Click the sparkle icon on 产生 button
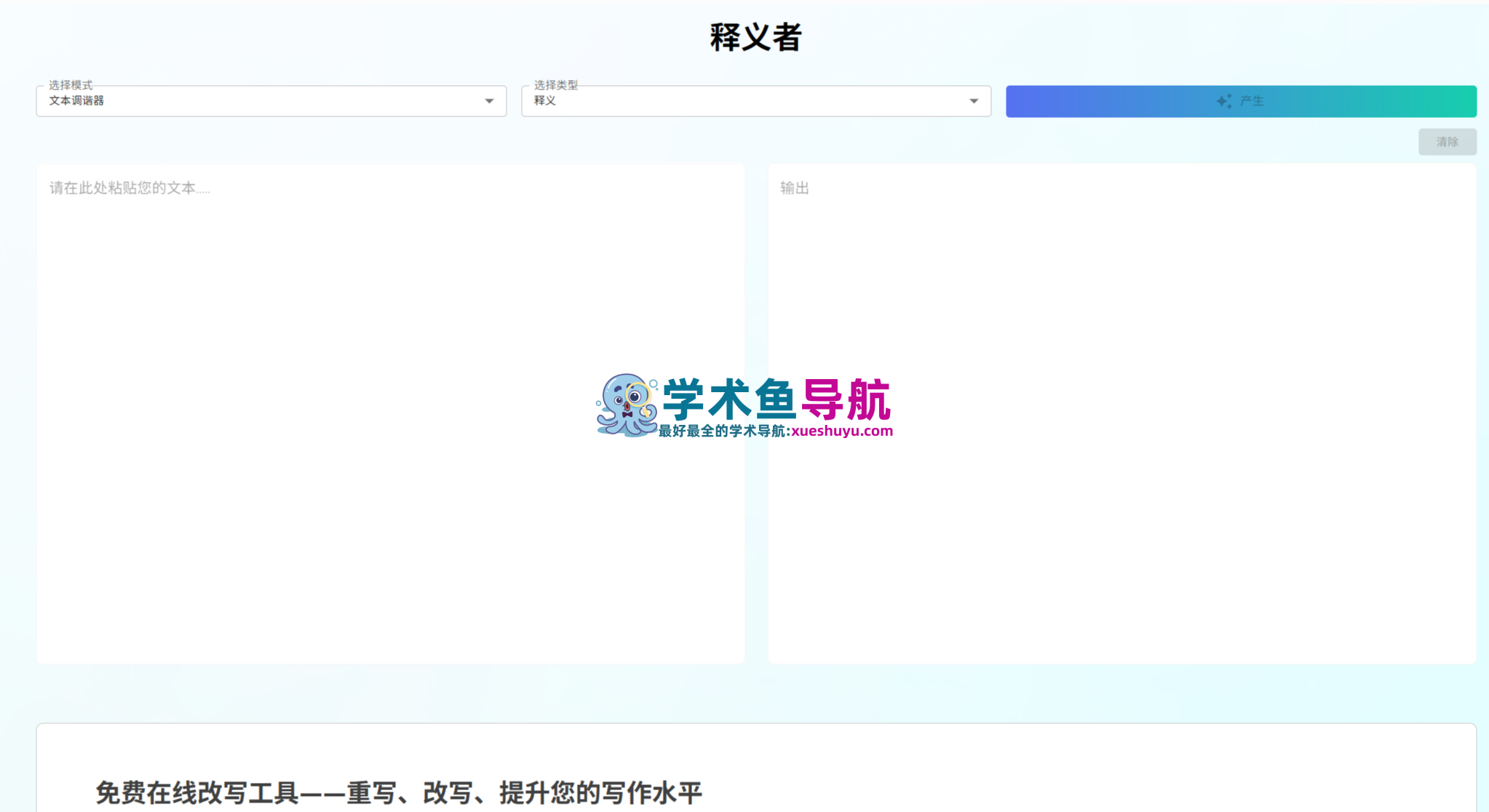The image size is (1489, 812). pyautogui.click(x=1224, y=101)
